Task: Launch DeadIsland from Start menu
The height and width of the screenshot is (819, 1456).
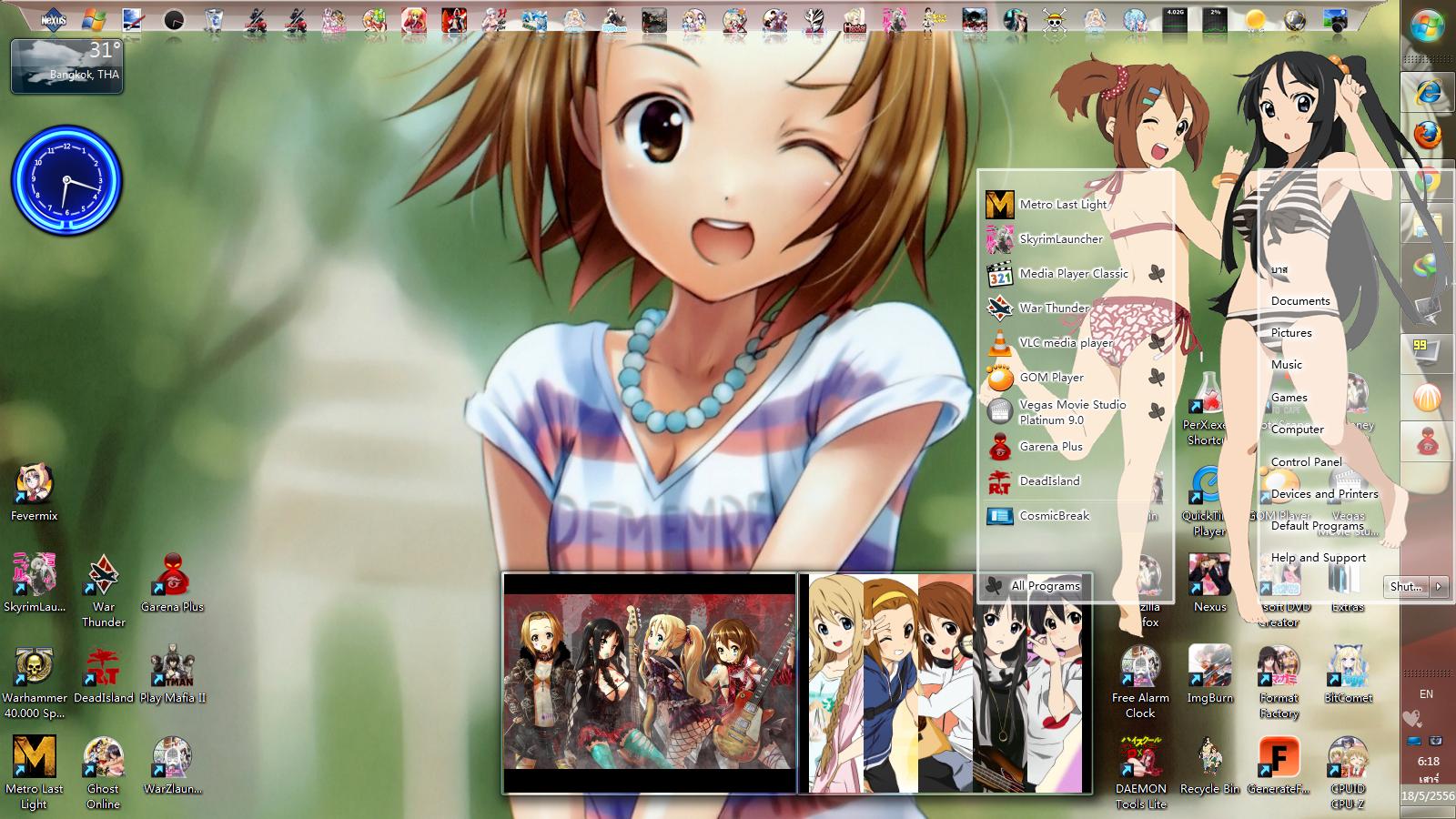Action: tap(1075, 480)
